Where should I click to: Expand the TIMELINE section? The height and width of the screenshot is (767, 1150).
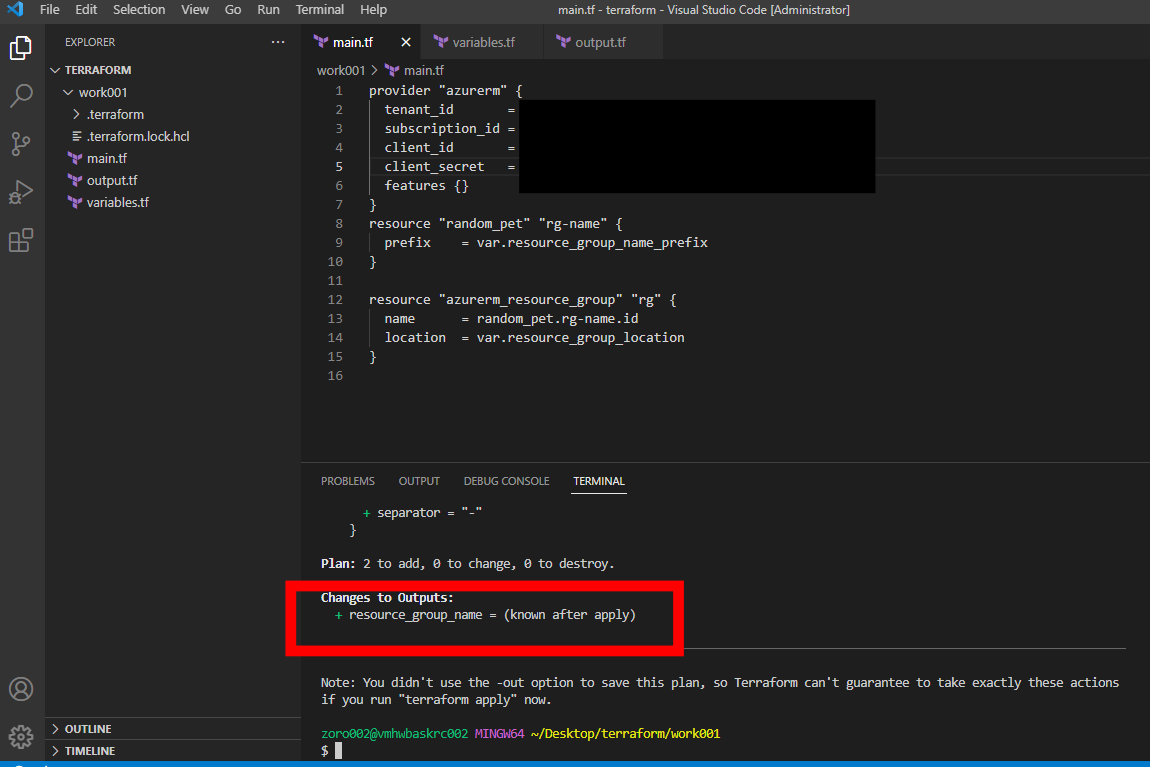[x=55, y=751]
